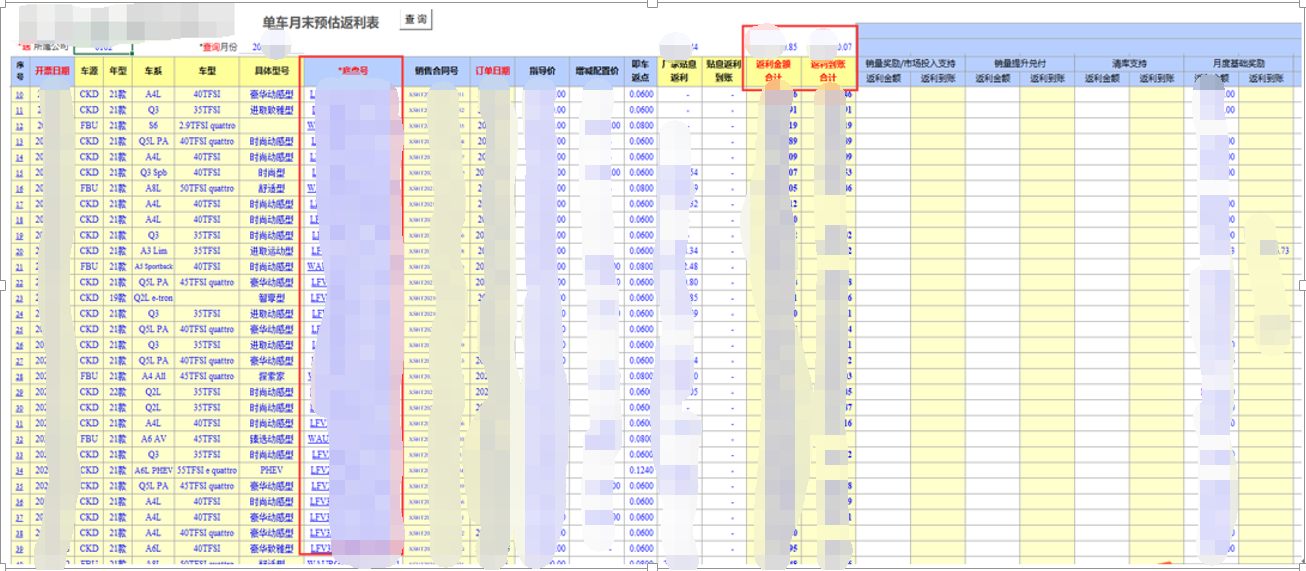Click the 具体型号 column header
1306x571 pixels.
click(270, 71)
